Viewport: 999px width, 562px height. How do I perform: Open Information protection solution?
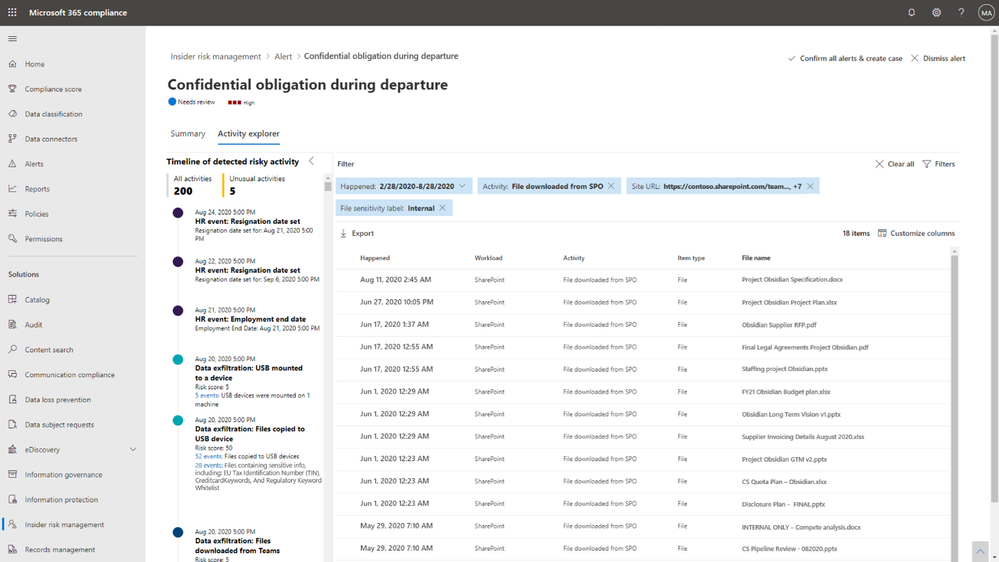[x=61, y=500]
